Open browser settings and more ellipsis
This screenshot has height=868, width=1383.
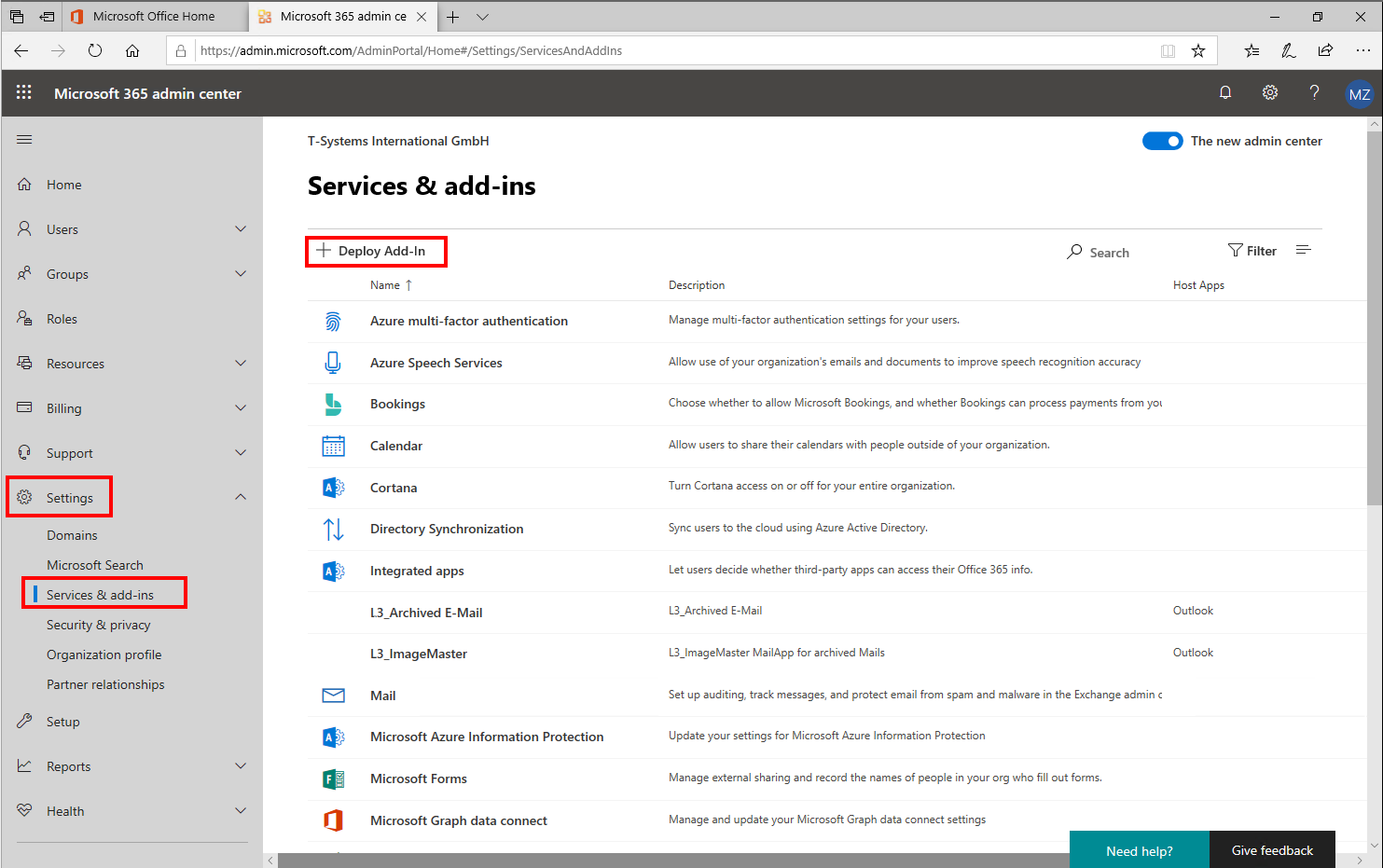point(1362,50)
